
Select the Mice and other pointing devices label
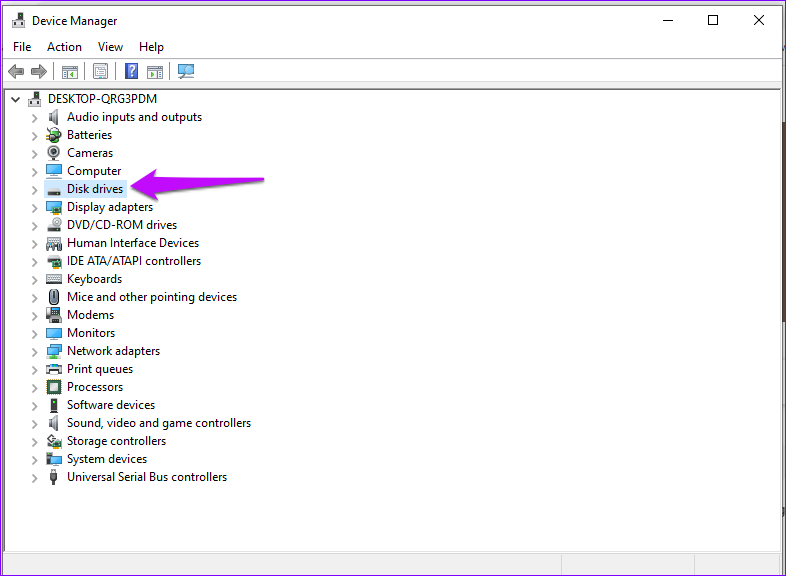pyautogui.click(x=152, y=297)
